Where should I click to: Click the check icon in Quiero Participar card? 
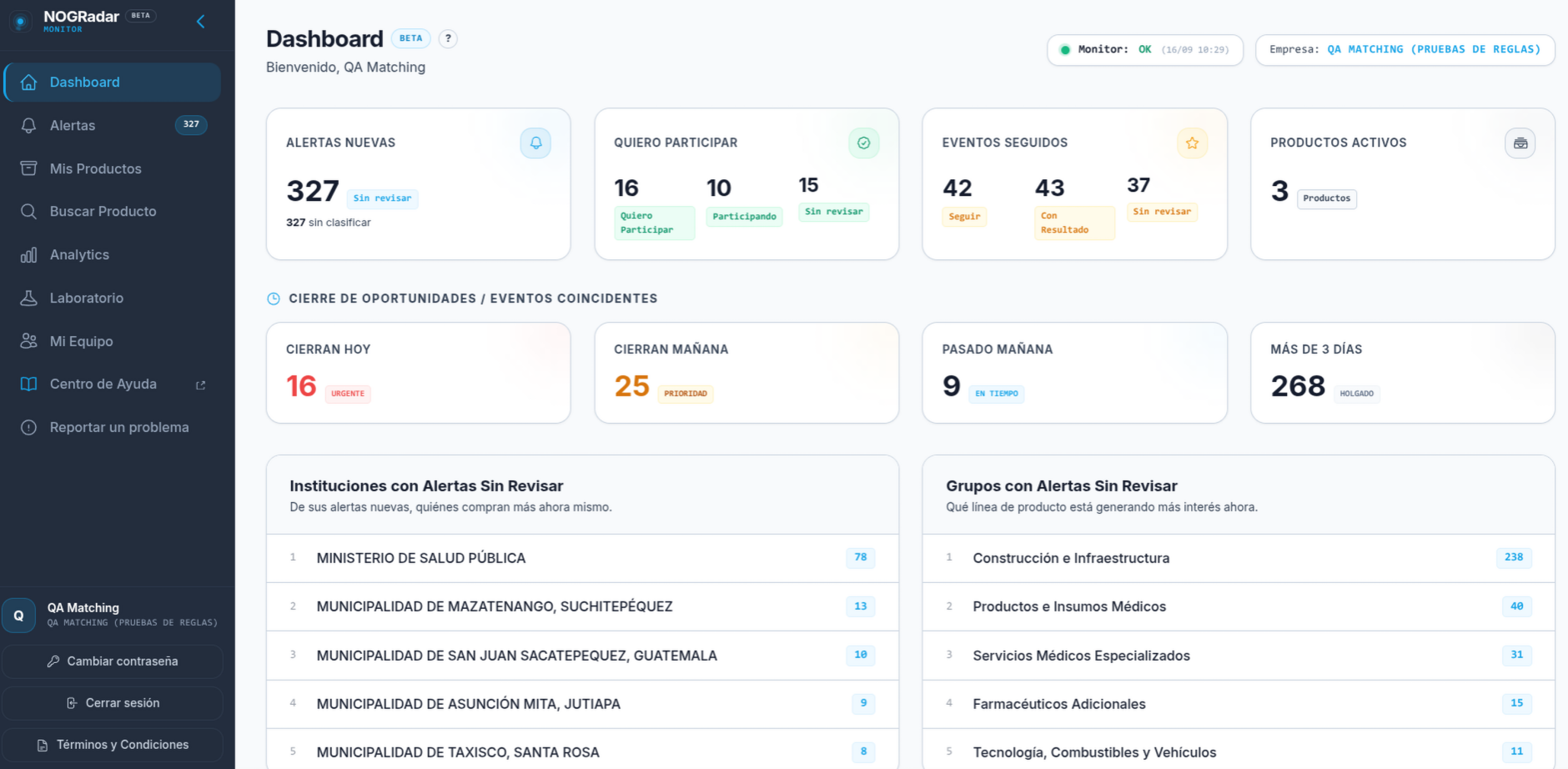(864, 143)
